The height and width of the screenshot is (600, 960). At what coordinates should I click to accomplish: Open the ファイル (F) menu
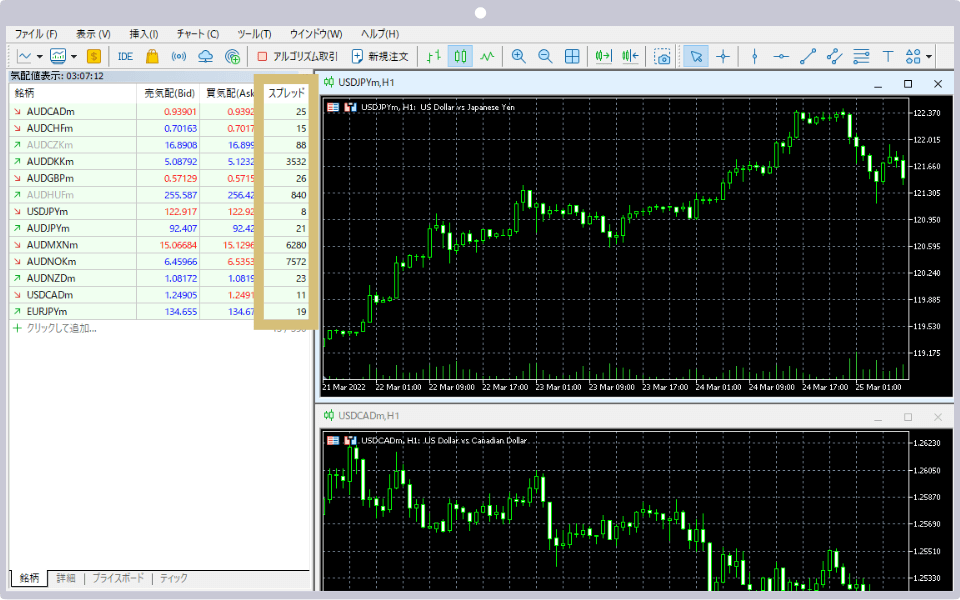point(36,34)
